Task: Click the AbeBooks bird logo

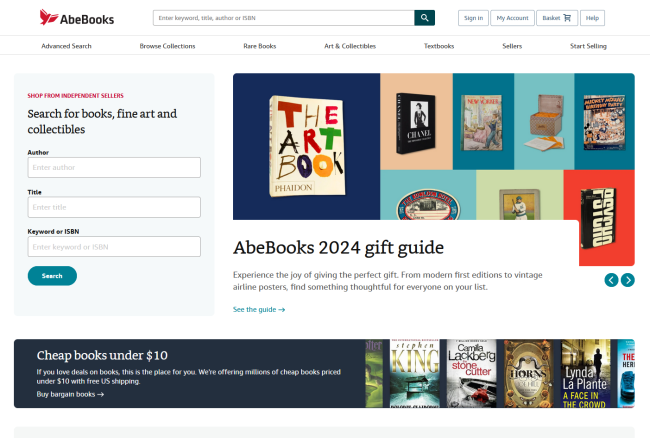Action: click(49, 17)
